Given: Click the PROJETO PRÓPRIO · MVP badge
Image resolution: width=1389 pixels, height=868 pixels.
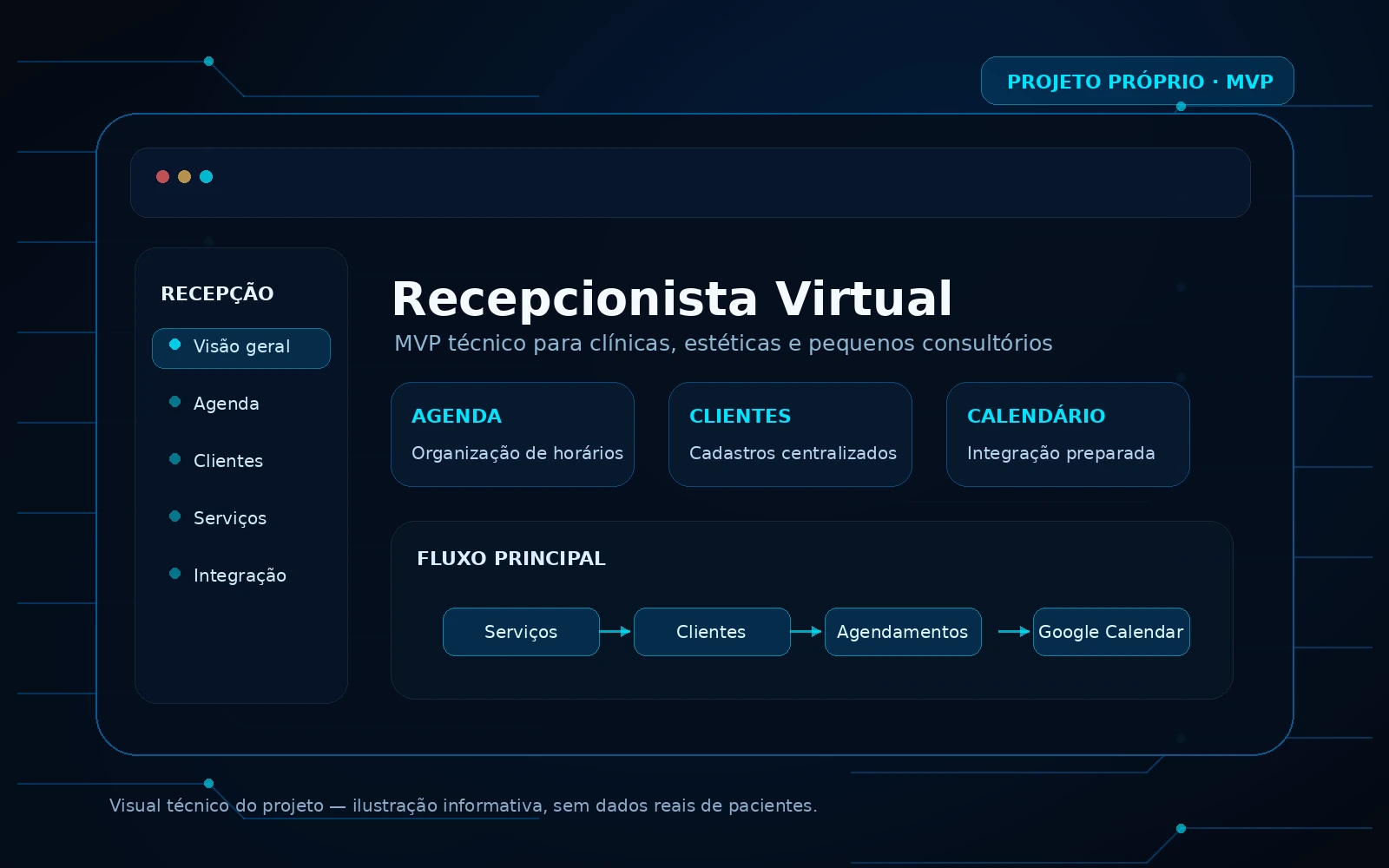Looking at the screenshot, I should (1137, 81).
